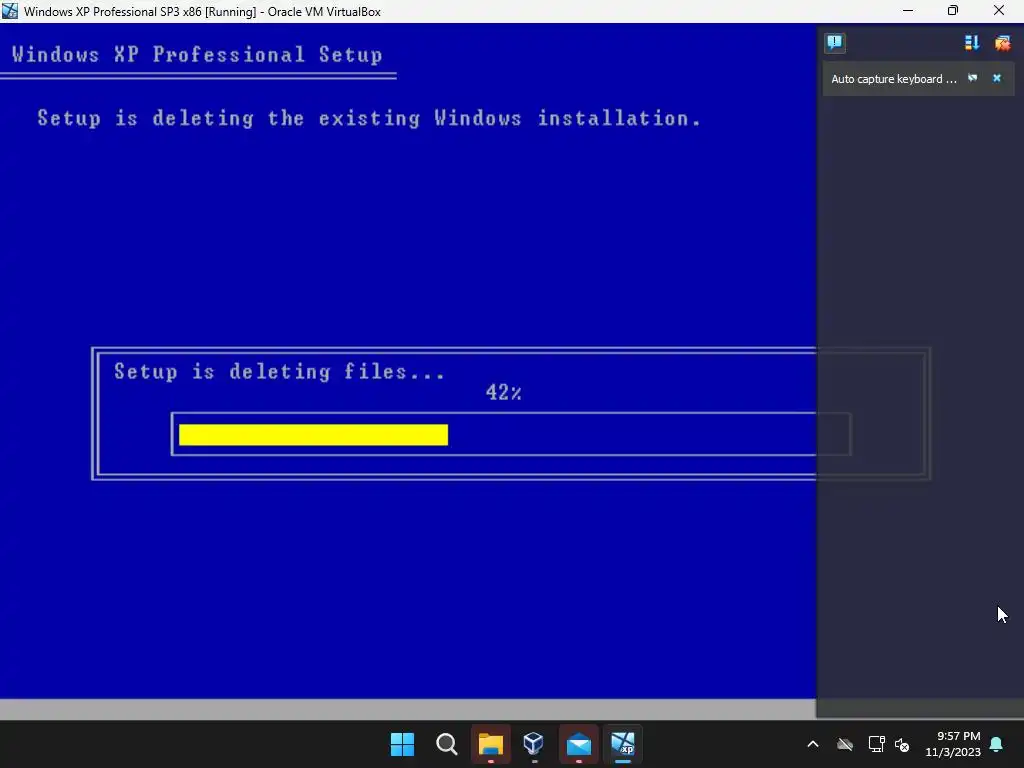Screen dimensions: 1024x768
Task: Close the VirtualBox VM window
Action: click(x=999, y=11)
